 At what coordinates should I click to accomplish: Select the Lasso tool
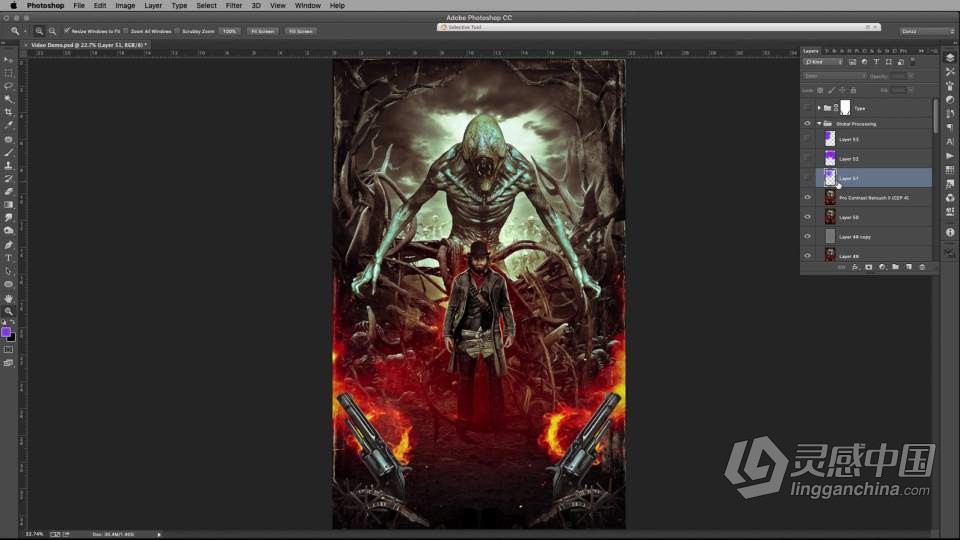tap(9, 86)
